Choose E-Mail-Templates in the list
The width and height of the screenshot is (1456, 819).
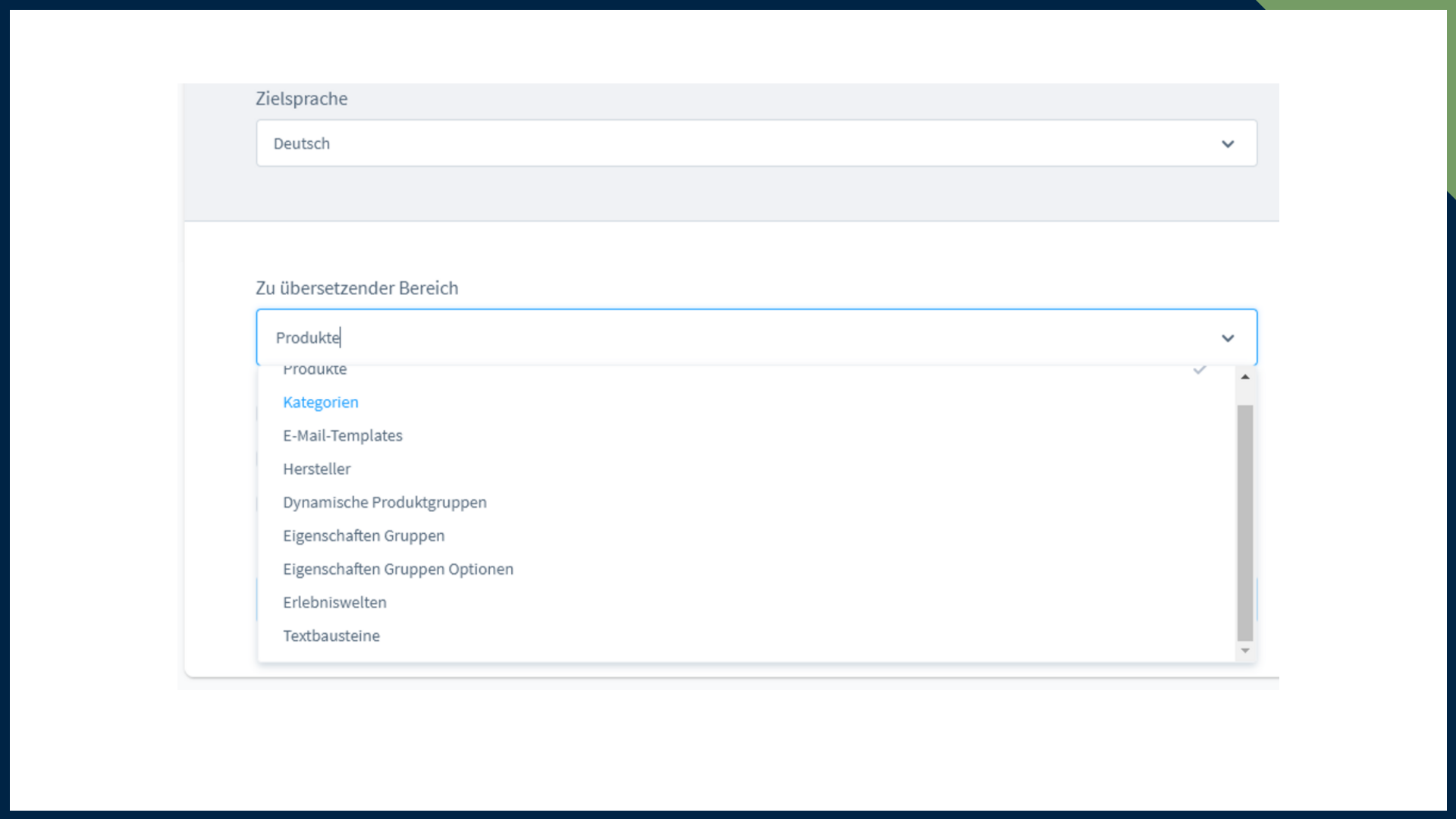tap(343, 436)
